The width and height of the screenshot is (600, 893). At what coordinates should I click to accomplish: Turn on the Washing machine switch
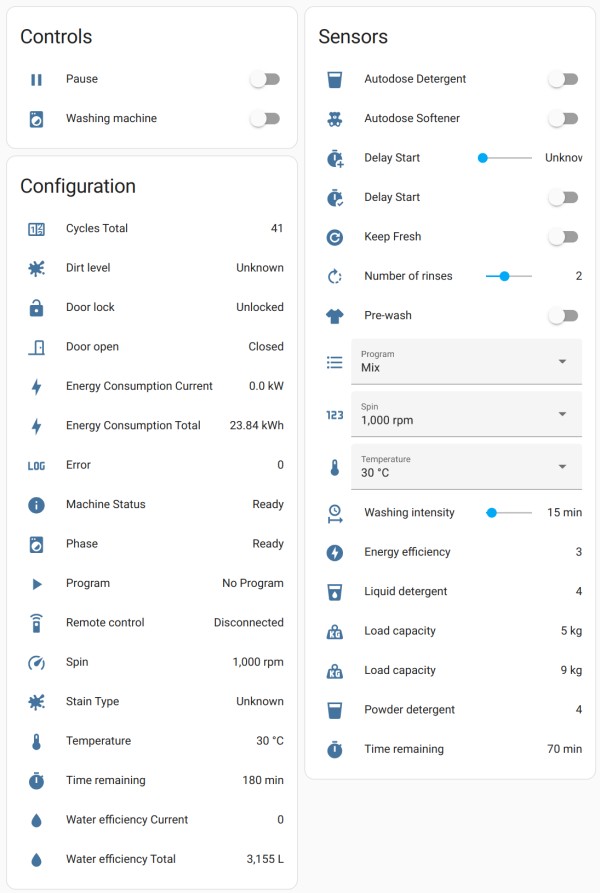[265, 119]
